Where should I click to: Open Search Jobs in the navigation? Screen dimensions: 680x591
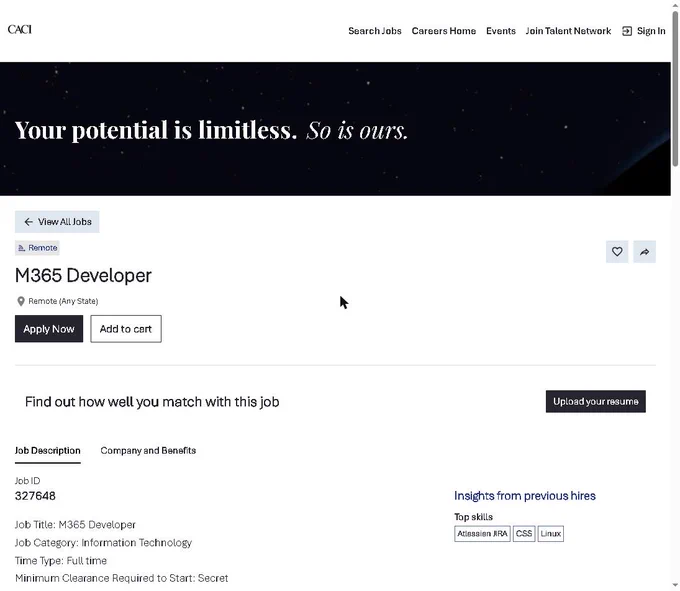[375, 31]
